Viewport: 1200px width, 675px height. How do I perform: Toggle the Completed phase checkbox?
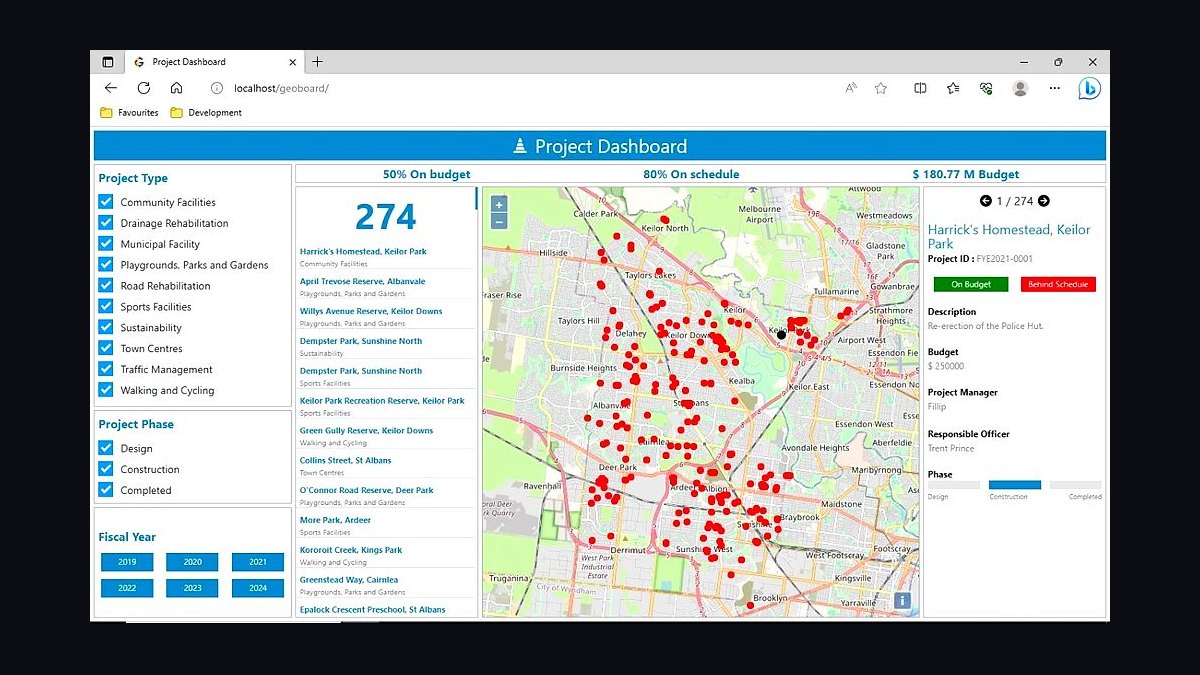pos(106,490)
